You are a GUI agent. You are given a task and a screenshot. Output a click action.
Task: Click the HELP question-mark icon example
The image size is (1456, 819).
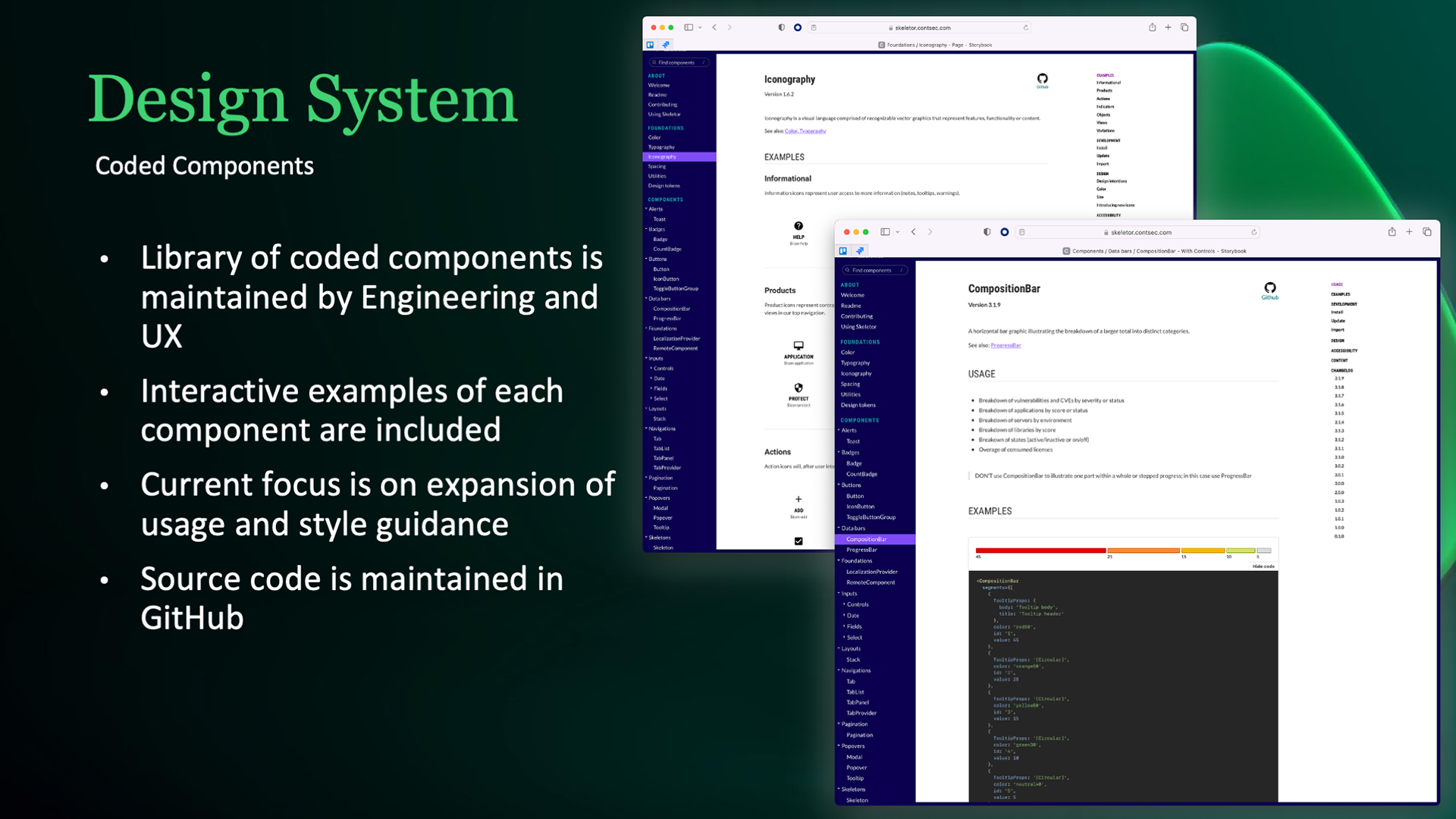pos(798,226)
